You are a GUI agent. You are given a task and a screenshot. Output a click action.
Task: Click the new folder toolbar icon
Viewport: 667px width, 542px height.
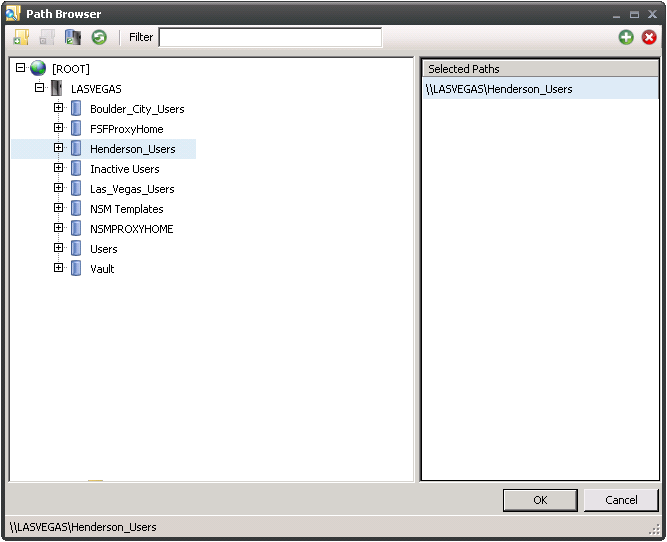(x=21, y=37)
